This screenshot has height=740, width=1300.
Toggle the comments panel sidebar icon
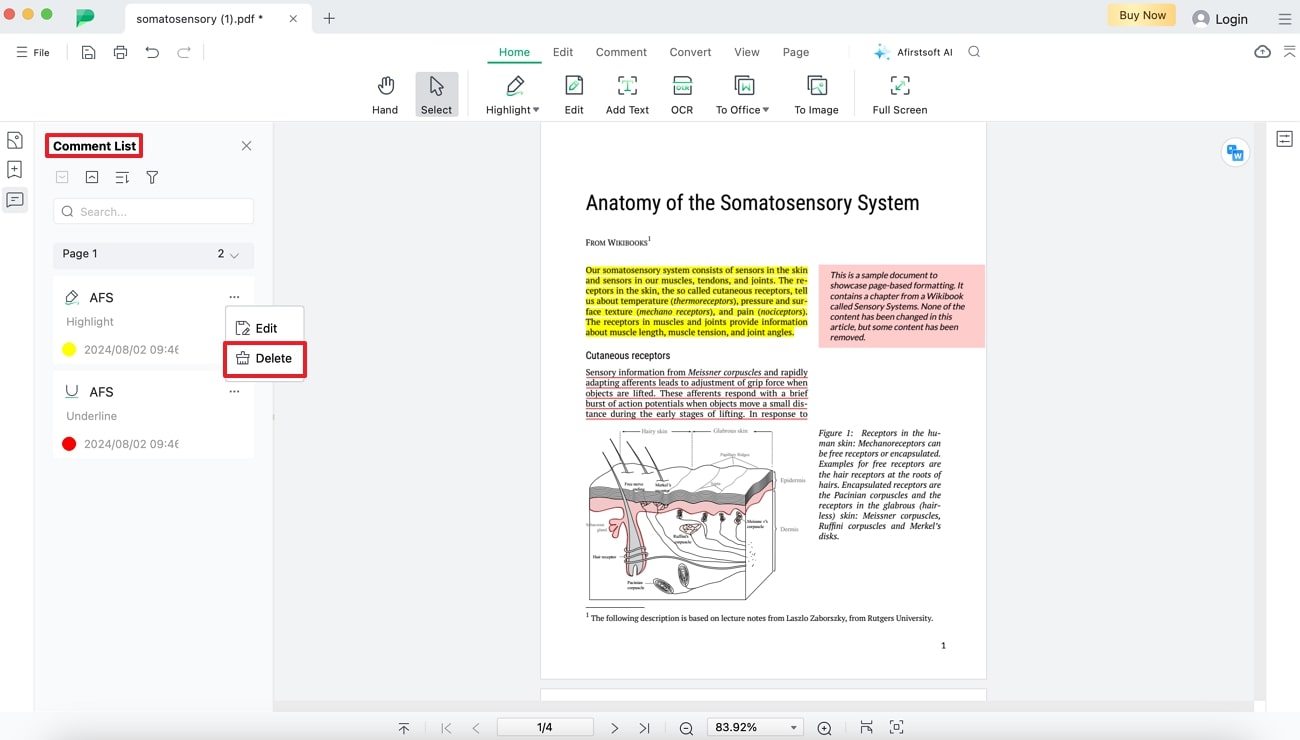[15, 200]
